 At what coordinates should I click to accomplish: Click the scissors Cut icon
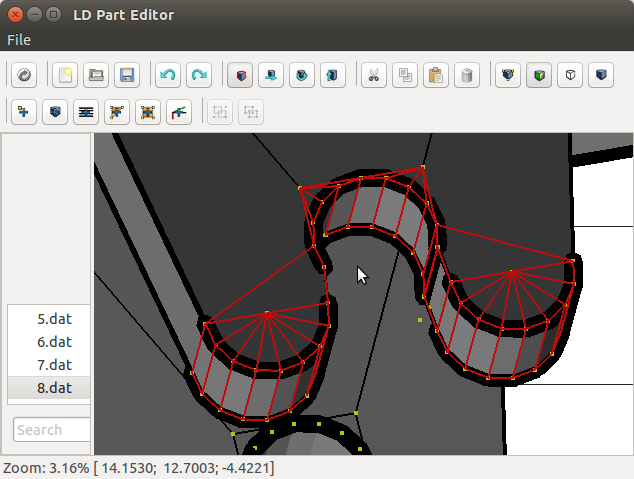[373, 75]
